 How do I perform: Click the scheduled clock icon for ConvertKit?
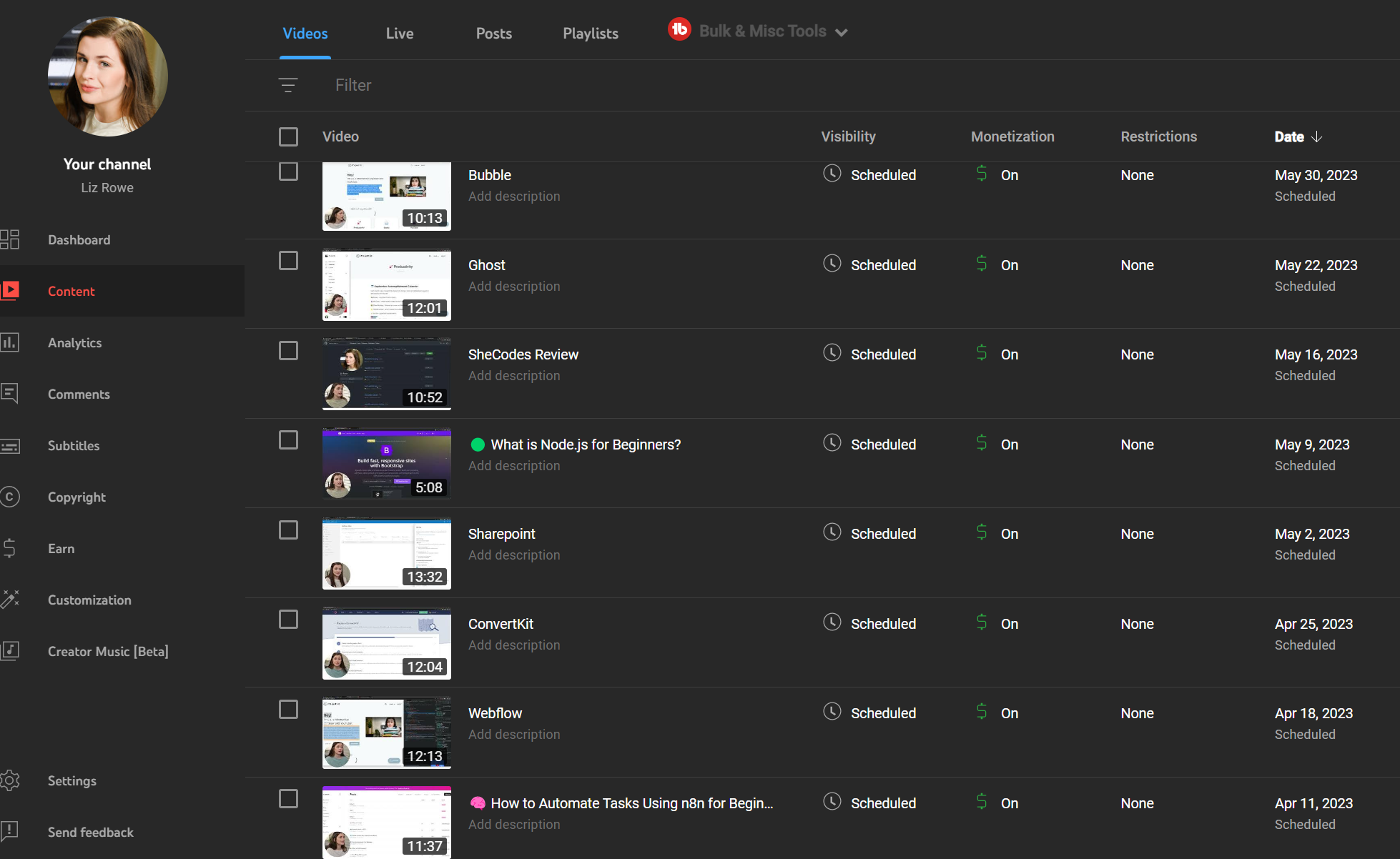pyautogui.click(x=832, y=622)
